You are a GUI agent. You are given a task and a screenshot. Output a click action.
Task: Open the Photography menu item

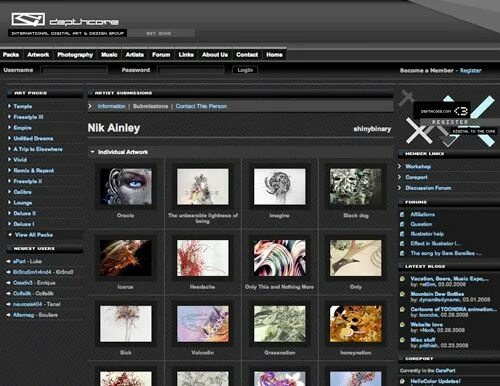point(75,55)
